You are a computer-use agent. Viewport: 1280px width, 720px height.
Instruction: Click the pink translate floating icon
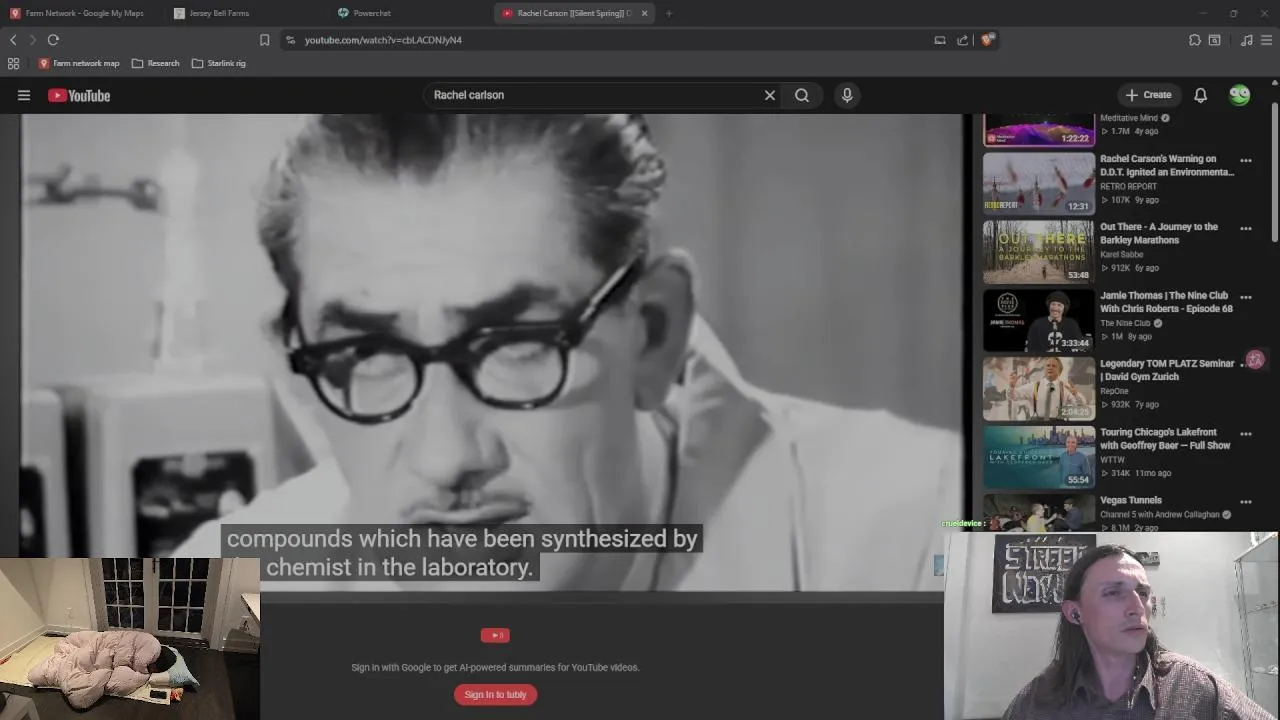pyautogui.click(x=1255, y=360)
